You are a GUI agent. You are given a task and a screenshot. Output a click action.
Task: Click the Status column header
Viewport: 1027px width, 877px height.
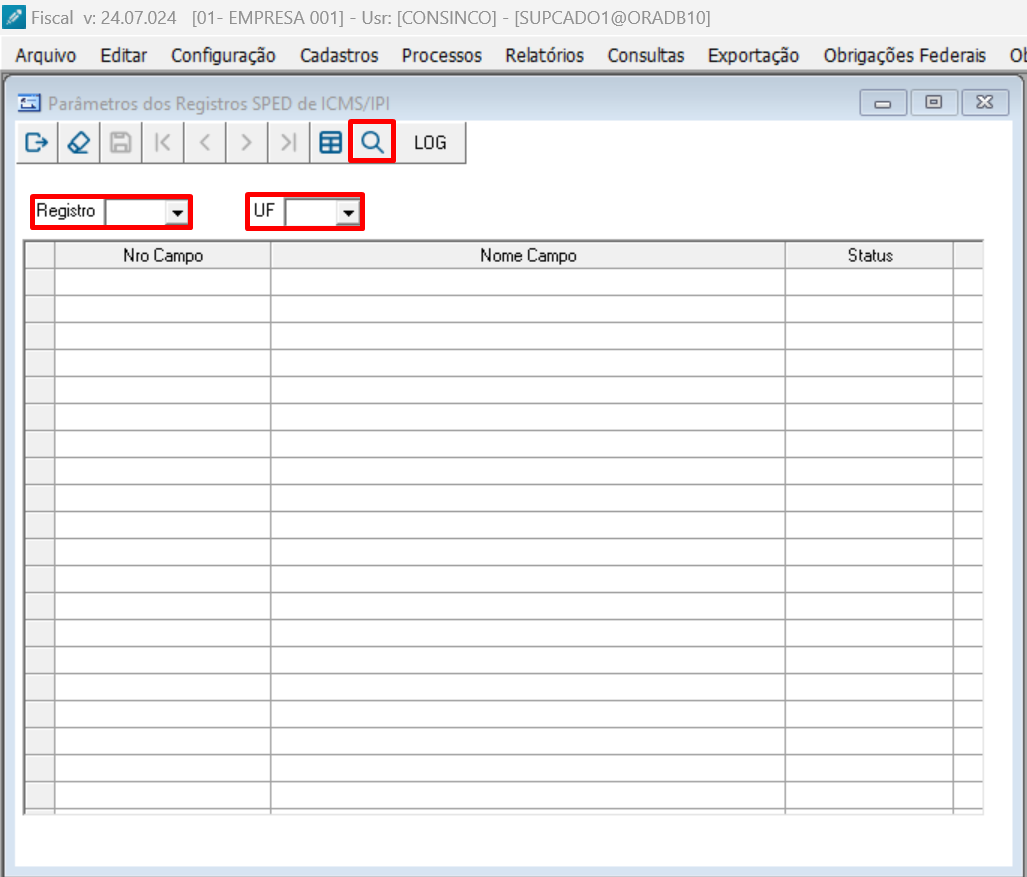point(870,255)
